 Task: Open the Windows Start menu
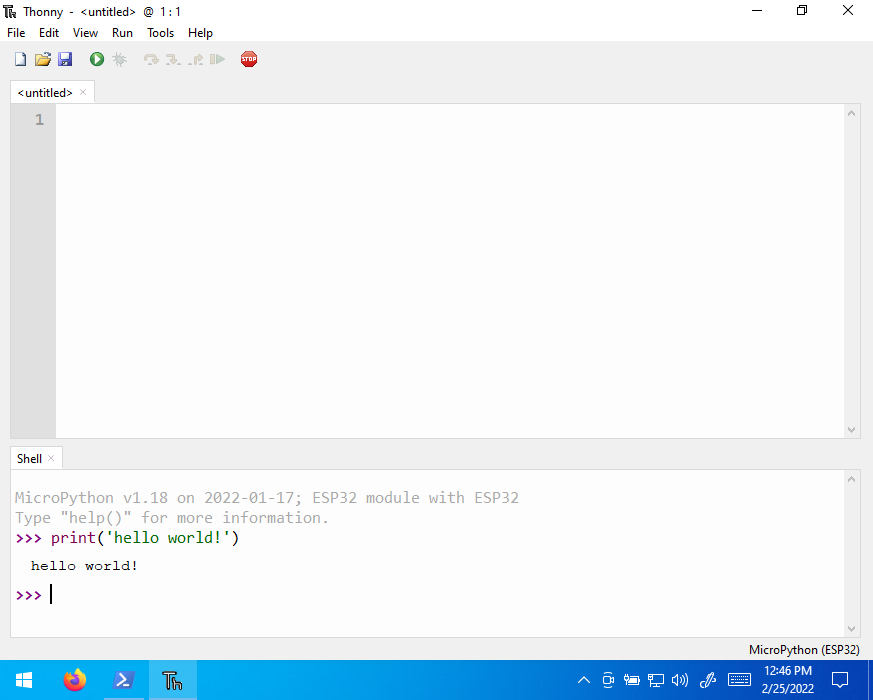[x=24, y=680]
